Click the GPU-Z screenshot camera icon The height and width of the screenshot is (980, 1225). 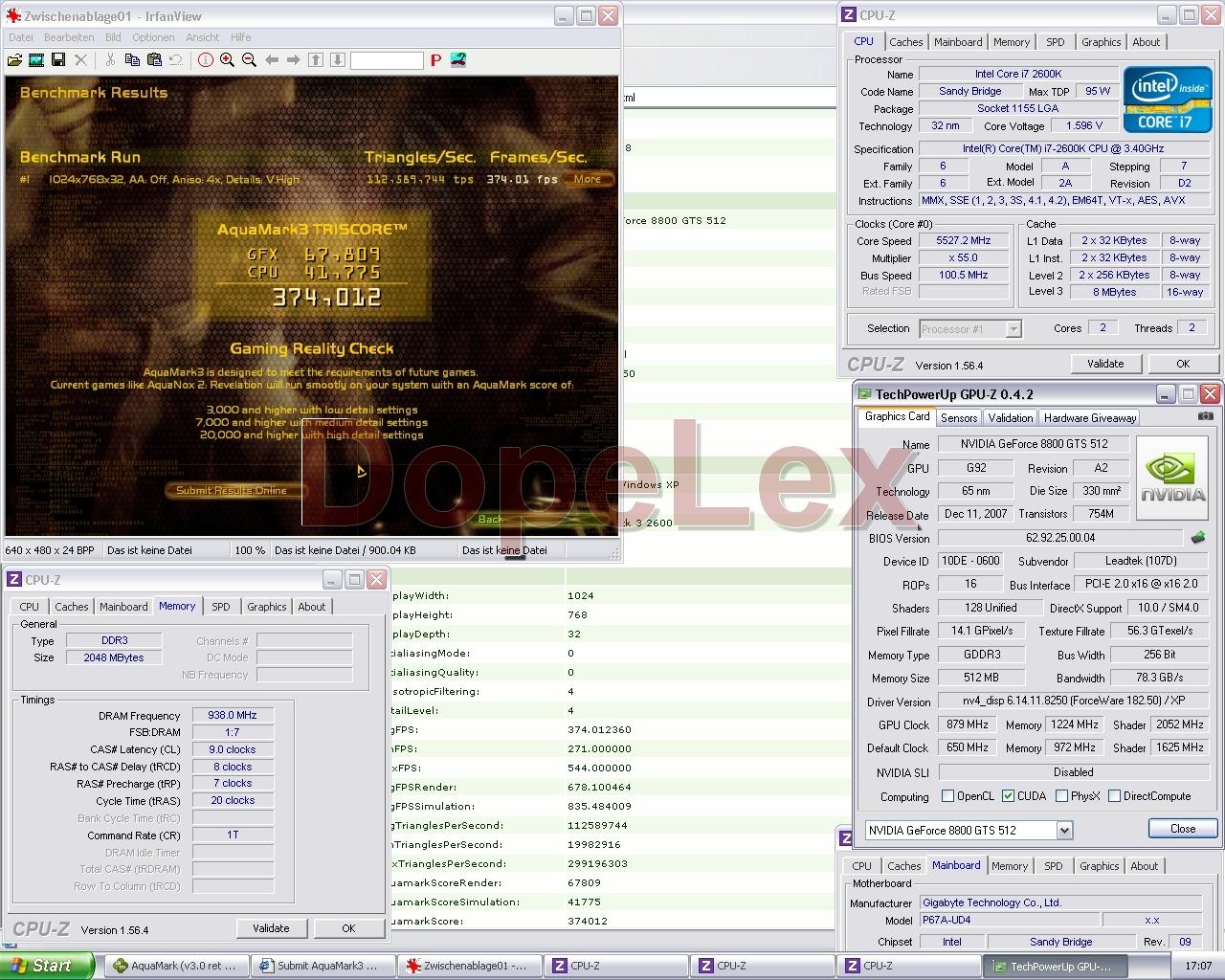1205,416
